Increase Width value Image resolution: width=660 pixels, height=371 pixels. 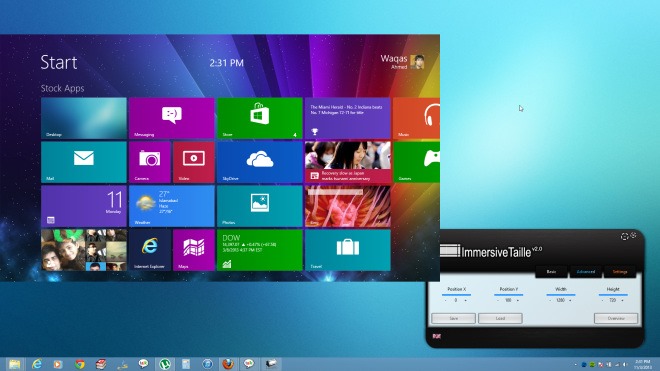[x=570, y=301]
